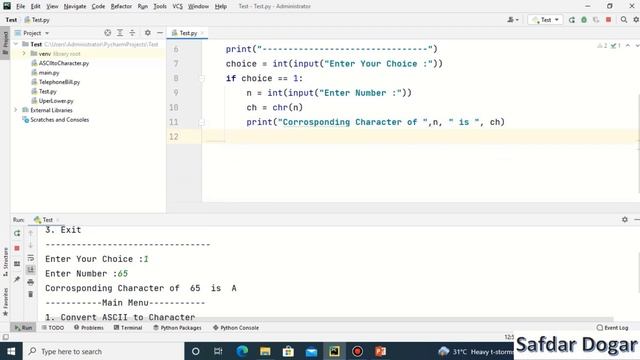Open the Run tool window button

click(x=23, y=328)
